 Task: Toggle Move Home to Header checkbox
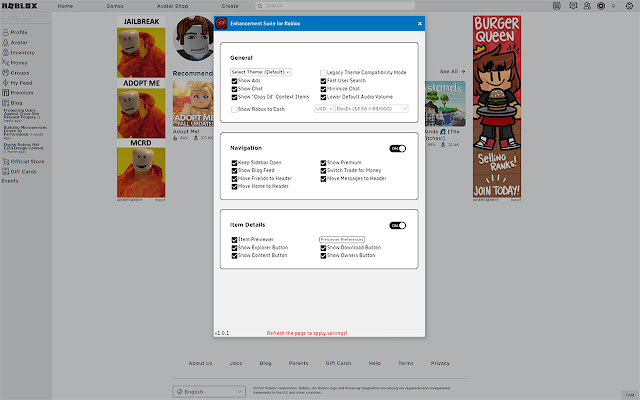click(x=234, y=187)
